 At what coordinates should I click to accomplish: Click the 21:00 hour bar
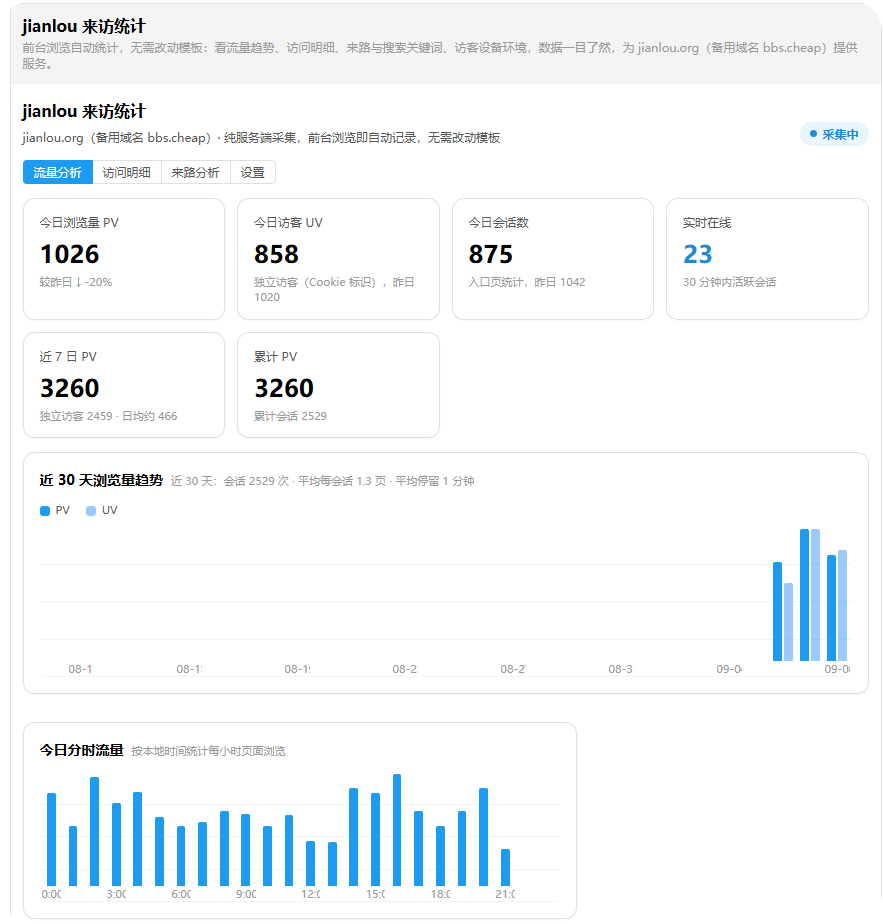tap(505, 867)
